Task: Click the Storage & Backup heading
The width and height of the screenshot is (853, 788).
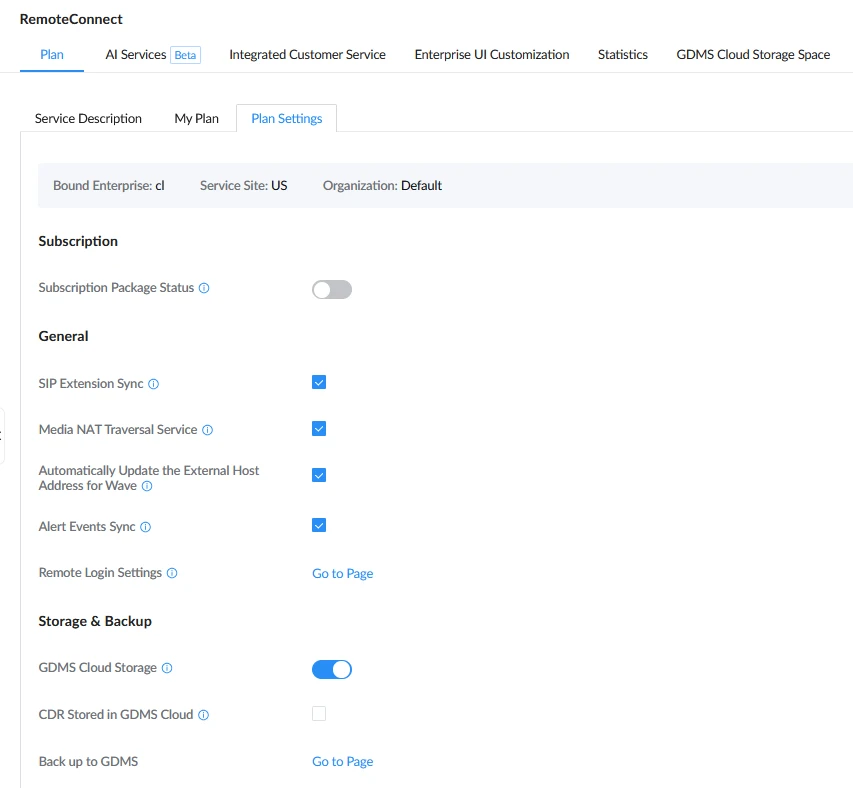Action: [95, 621]
